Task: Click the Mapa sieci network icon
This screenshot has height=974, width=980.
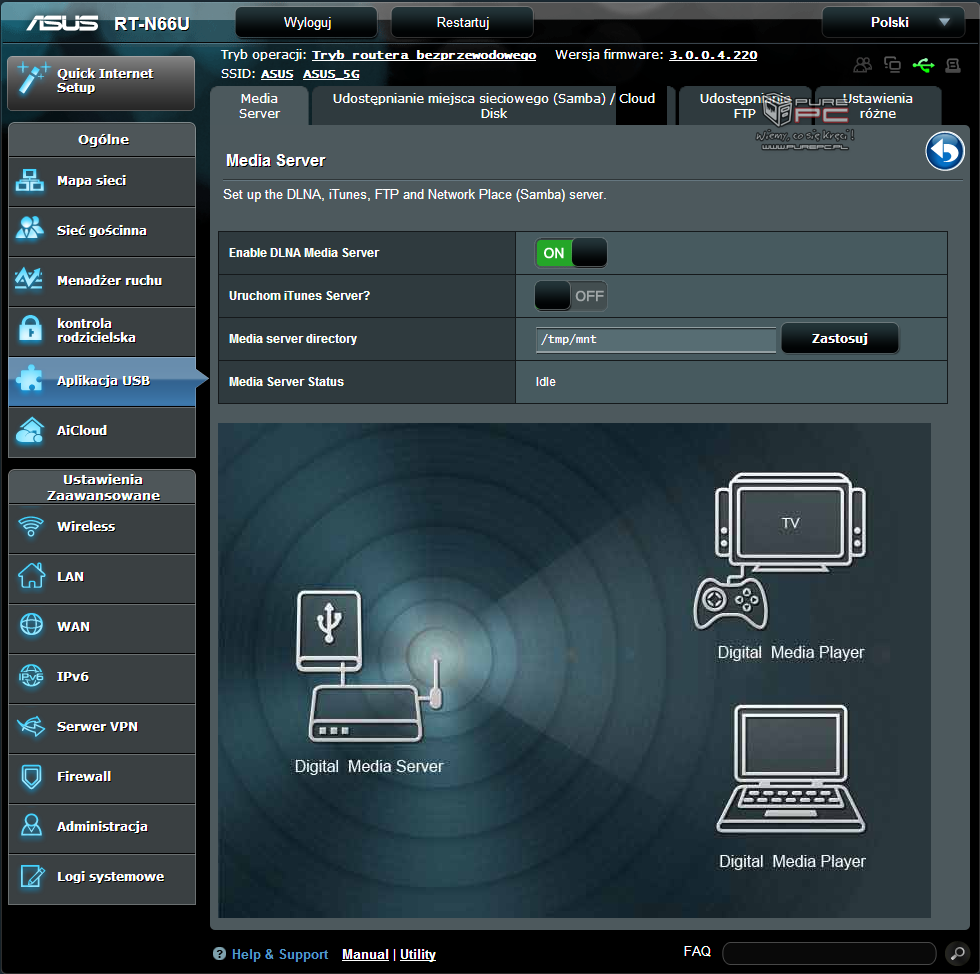Action: click(29, 181)
